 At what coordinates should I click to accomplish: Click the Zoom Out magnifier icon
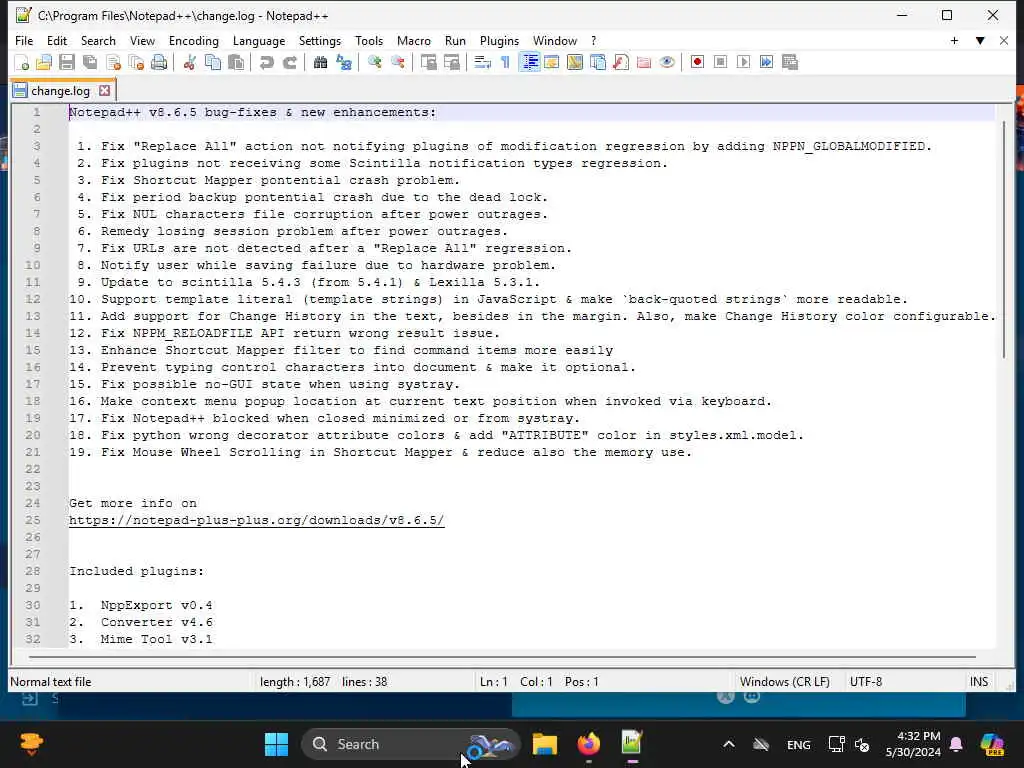click(x=397, y=63)
